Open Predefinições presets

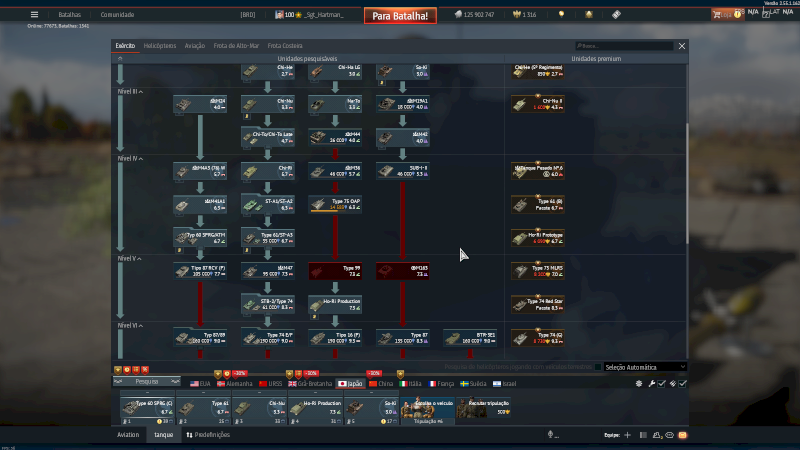click(x=208, y=435)
